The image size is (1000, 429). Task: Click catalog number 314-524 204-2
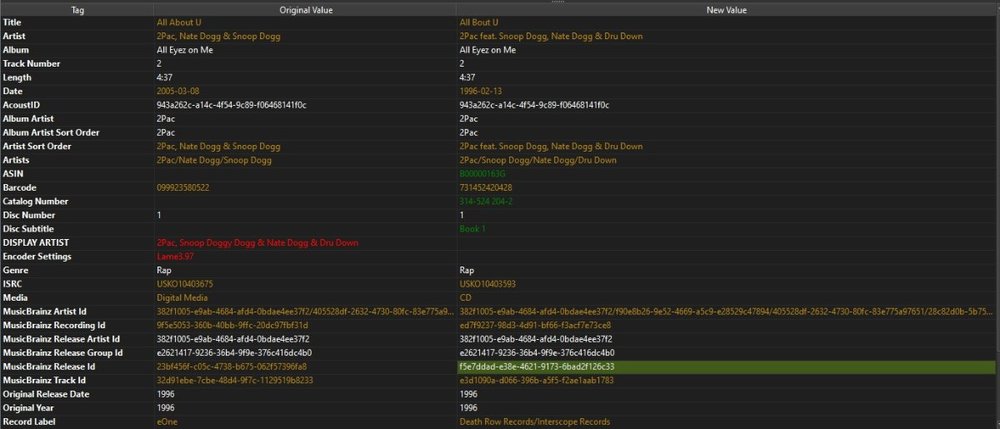(486, 201)
